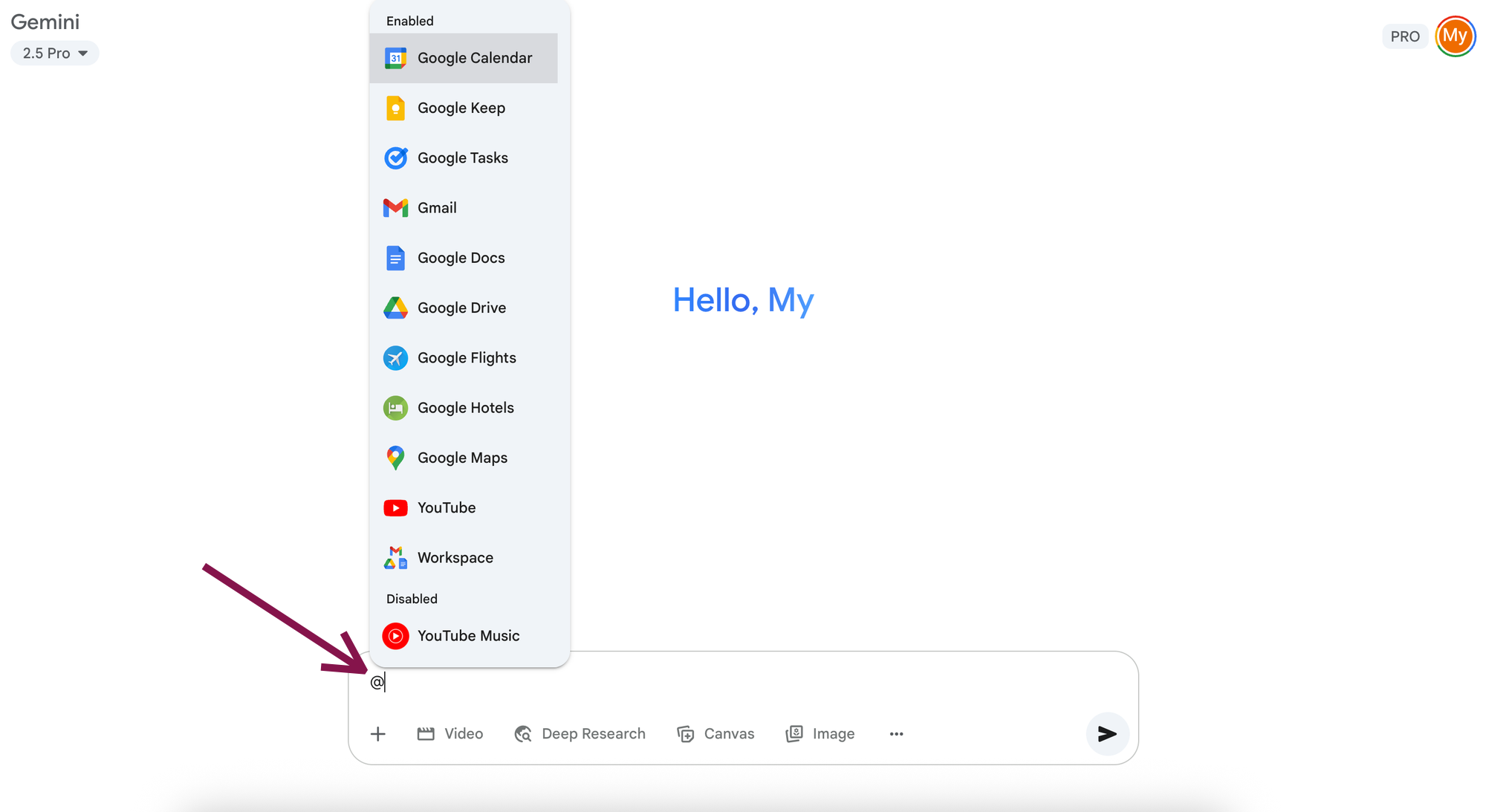Open the plus upload menu
Screen dimensions: 1486x812
click(377, 734)
